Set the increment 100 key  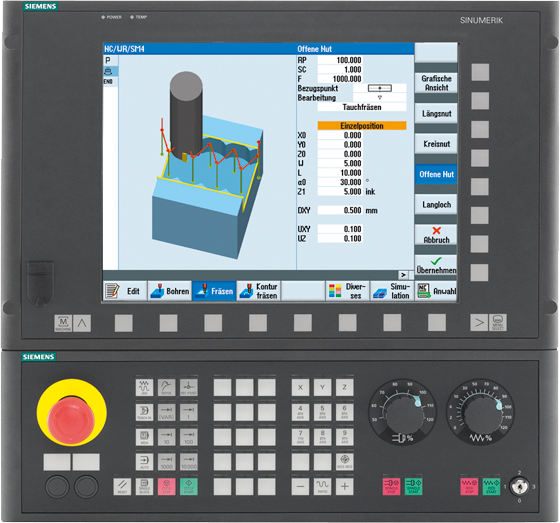click(189, 437)
